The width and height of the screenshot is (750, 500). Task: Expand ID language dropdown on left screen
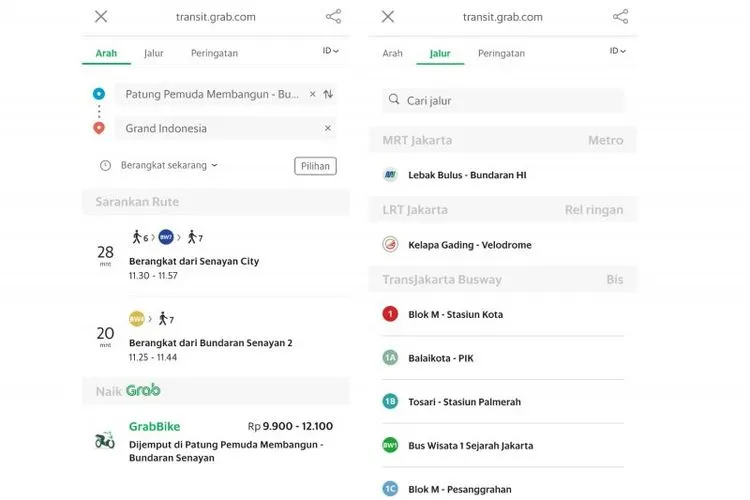[x=331, y=51]
